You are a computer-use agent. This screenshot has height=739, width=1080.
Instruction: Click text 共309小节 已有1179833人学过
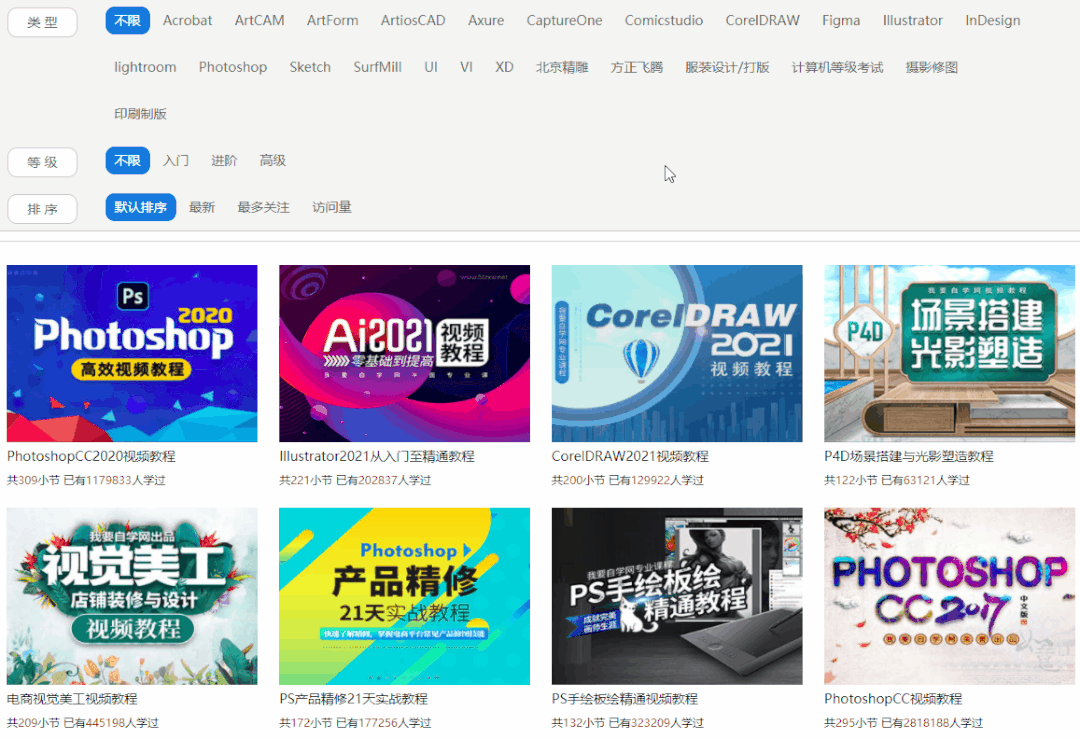pos(86,480)
